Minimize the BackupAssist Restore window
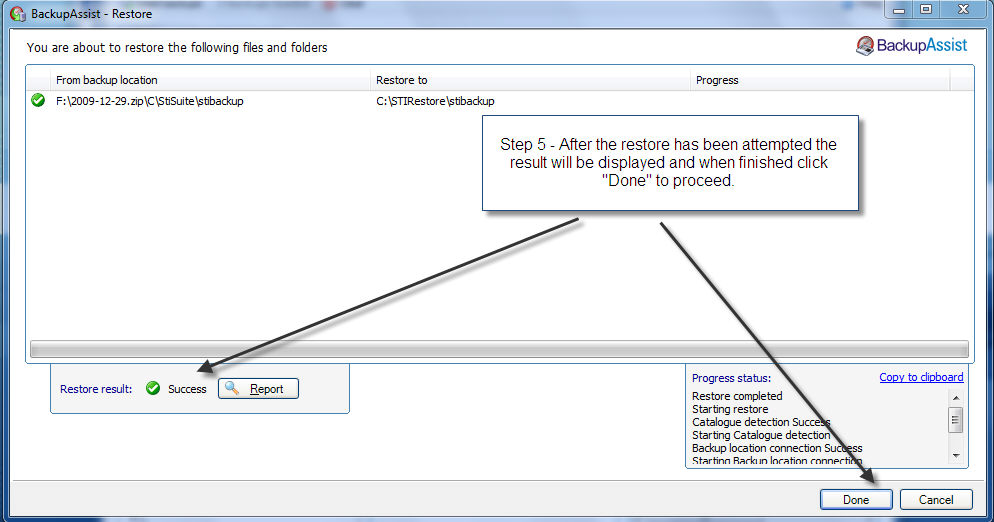The height and width of the screenshot is (522, 994). click(x=899, y=10)
